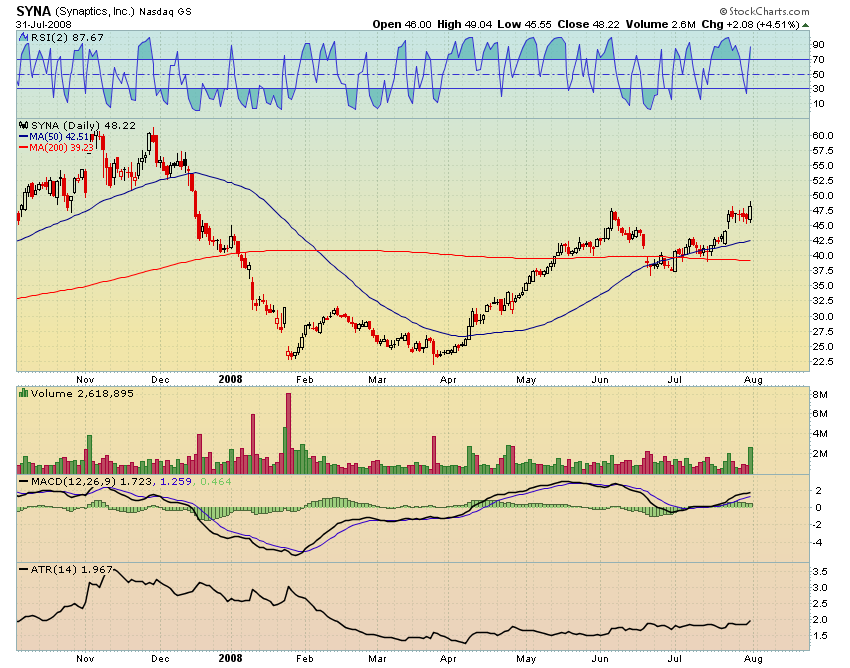Click the MA(200) 39.23 legend text

click(x=61, y=147)
